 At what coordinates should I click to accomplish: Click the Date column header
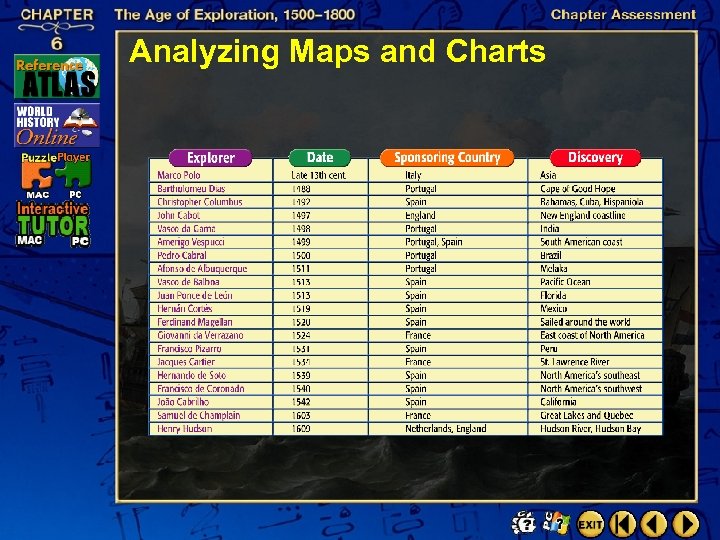click(x=320, y=158)
